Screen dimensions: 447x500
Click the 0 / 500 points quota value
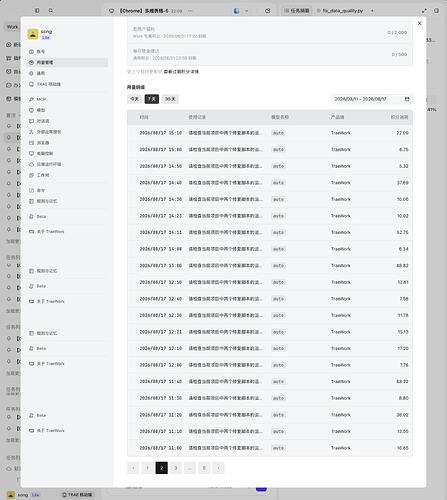click(x=399, y=54)
